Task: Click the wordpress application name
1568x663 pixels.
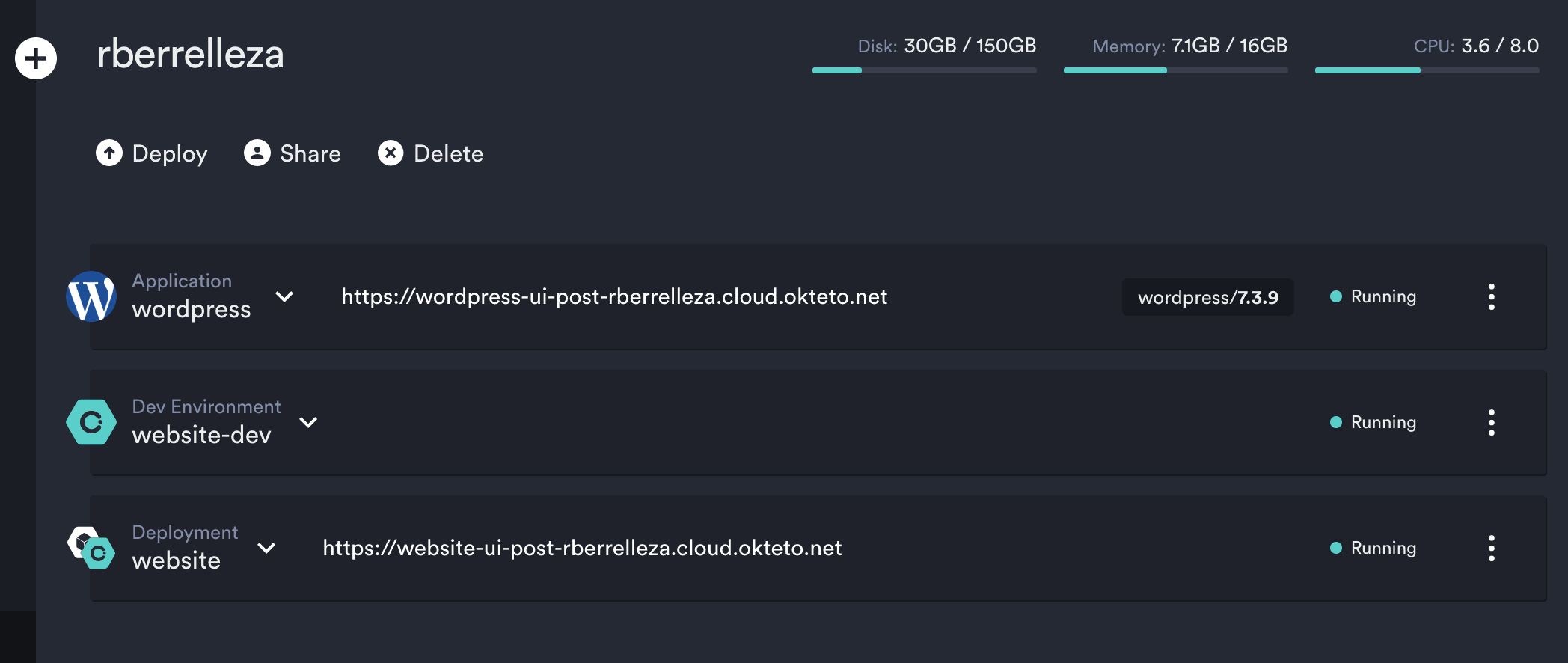Action: pos(192,310)
